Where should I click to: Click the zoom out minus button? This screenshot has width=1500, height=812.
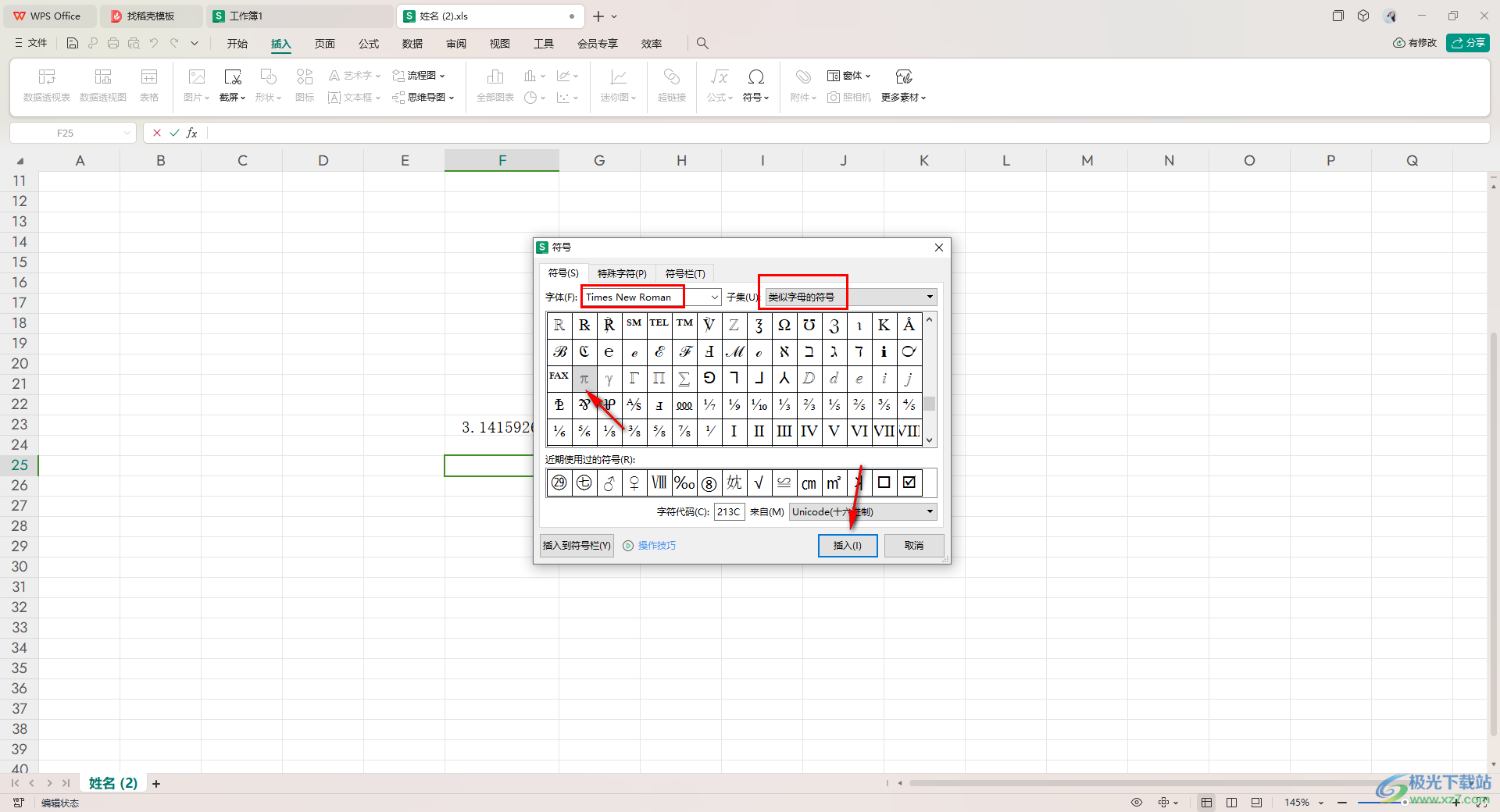(1342, 803)
